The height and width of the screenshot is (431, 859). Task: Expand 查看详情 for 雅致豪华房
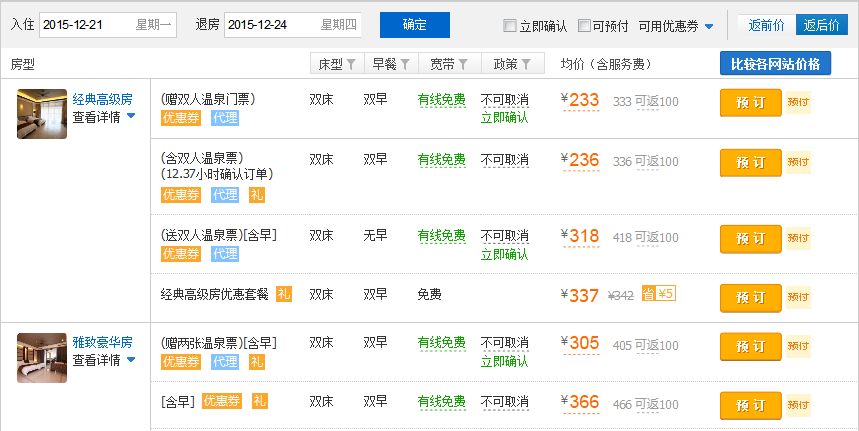[103, 360]
